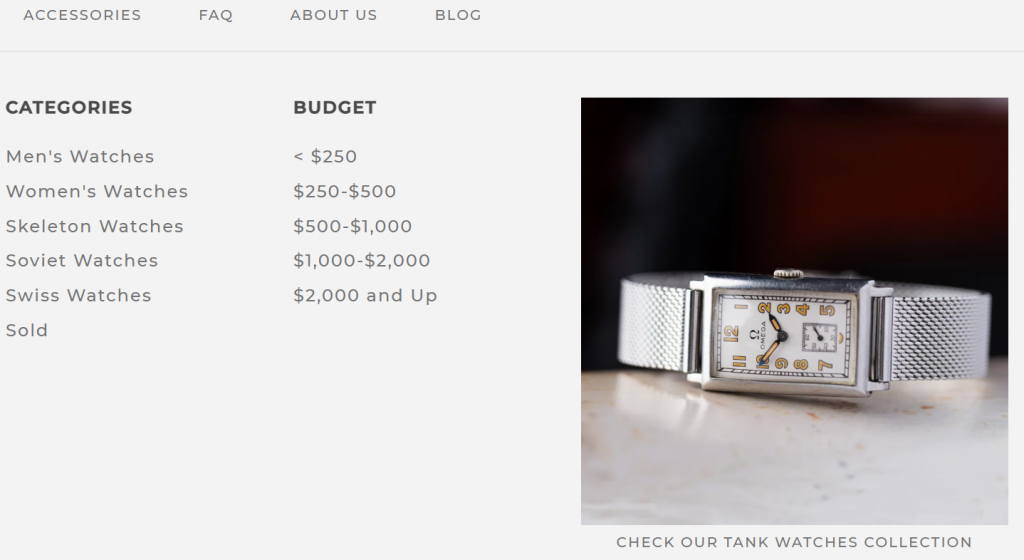This screenshot has height=560, width=1024.
Task: Filter watches under $250
Action: pos(325,157)
